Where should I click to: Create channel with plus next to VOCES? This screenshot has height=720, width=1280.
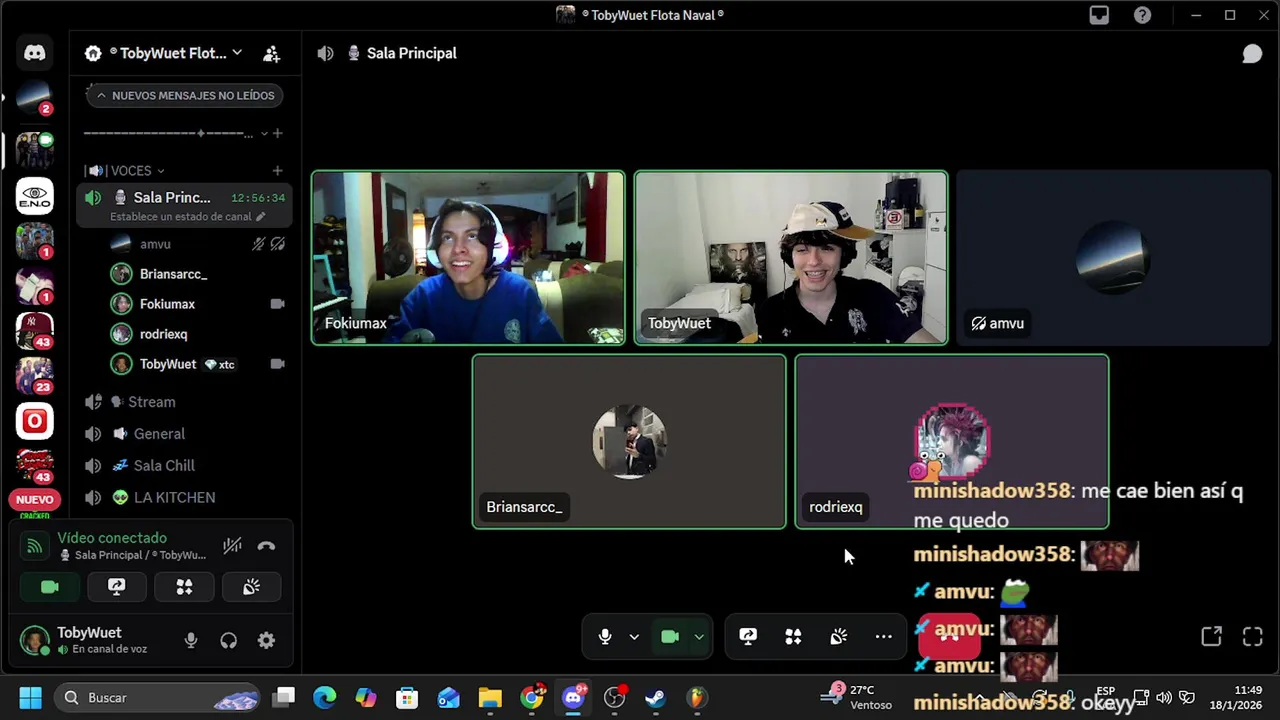(x=277, y=171)
